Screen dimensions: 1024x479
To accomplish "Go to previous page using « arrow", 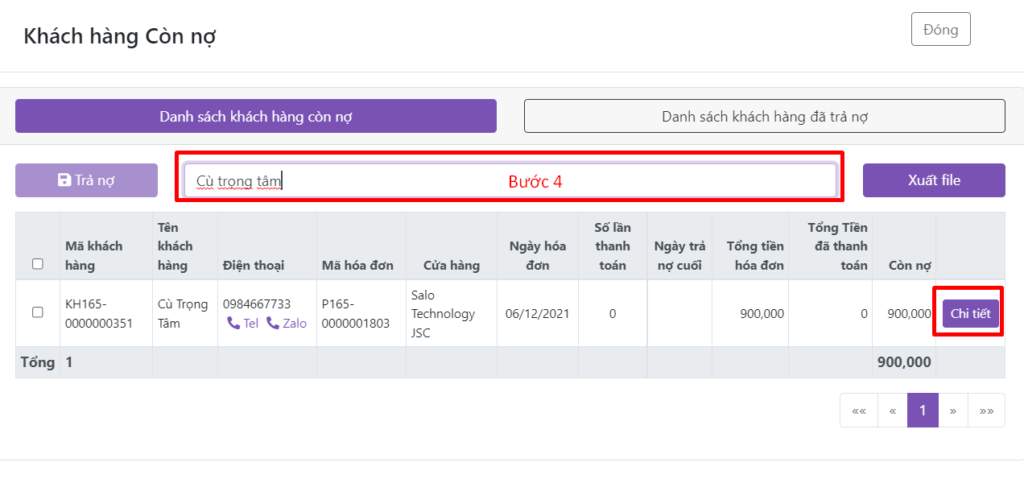I will click(892, 410).
